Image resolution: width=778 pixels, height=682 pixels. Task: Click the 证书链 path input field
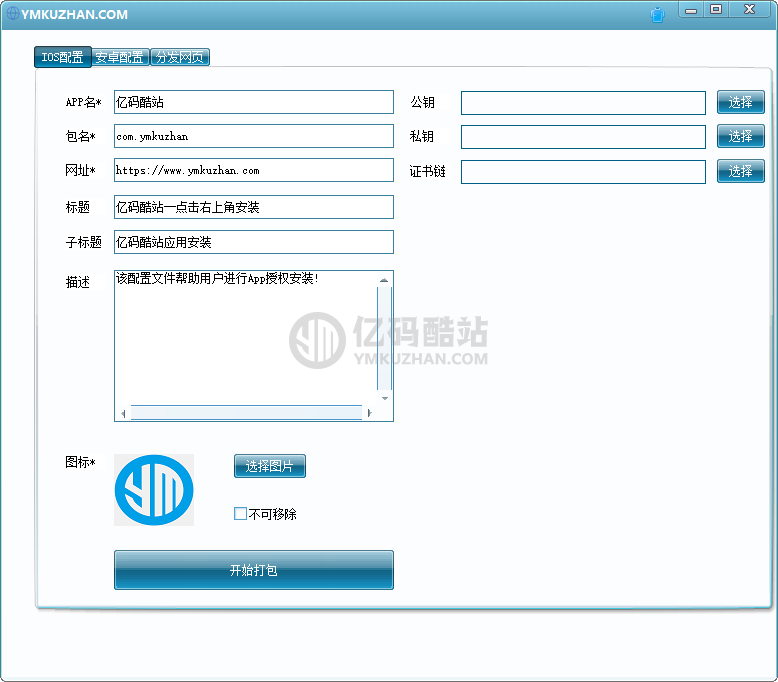[x=583, y=172]
